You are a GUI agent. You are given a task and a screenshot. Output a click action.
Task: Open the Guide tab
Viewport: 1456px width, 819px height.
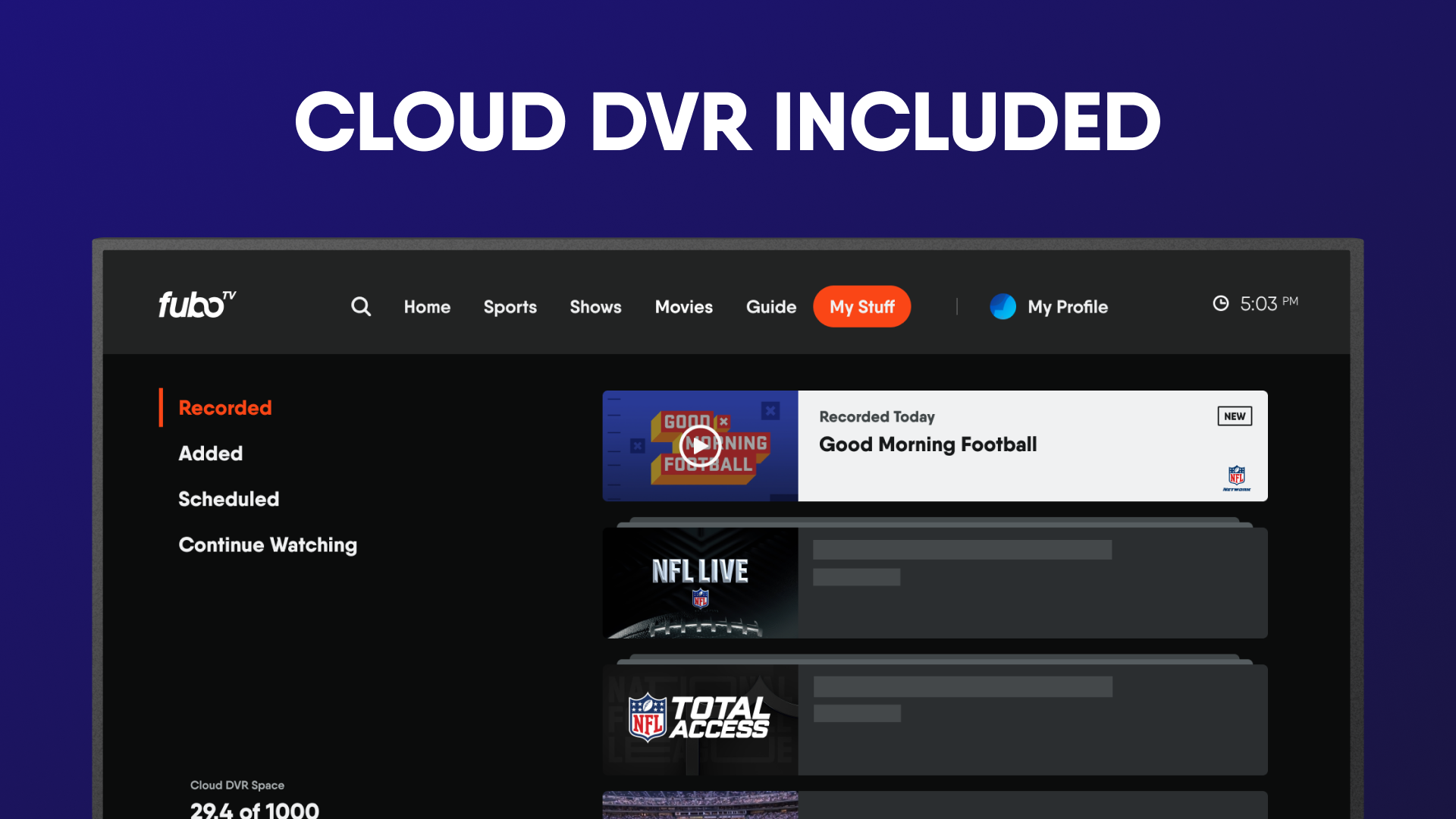(x=770, y=307)
